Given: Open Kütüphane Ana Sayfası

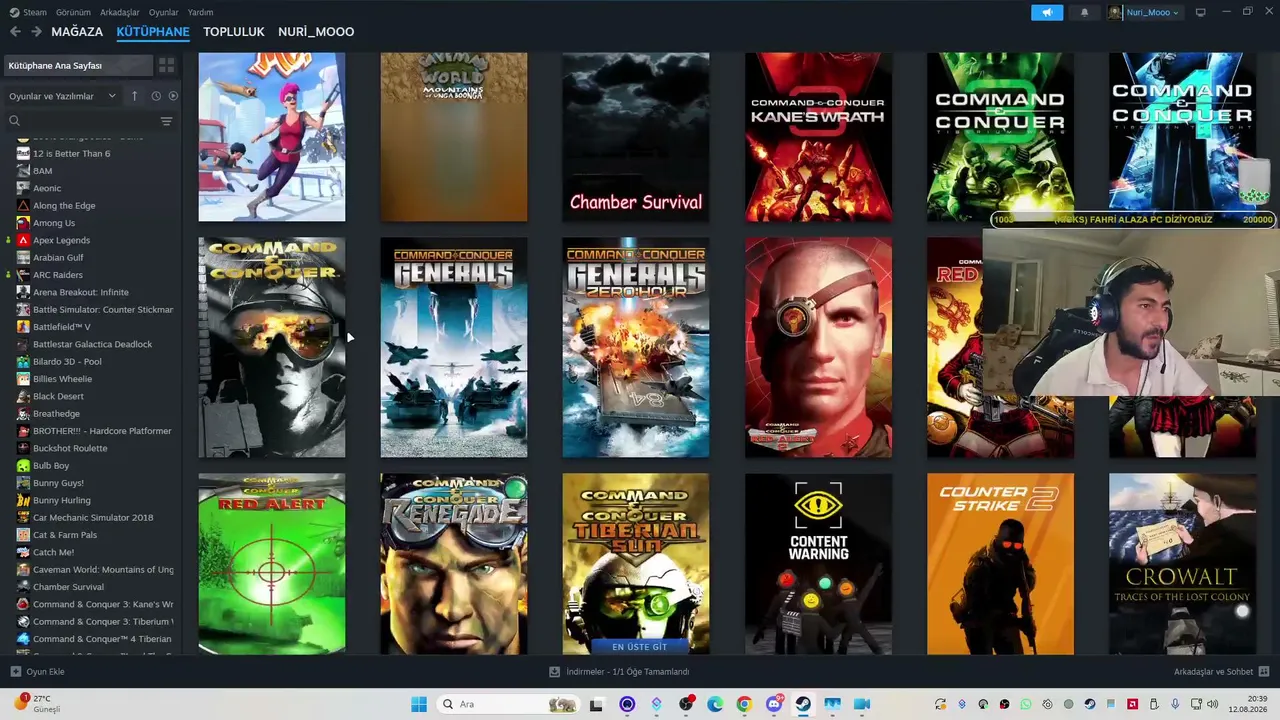Looking at the screenshot, I should point(78,65).
